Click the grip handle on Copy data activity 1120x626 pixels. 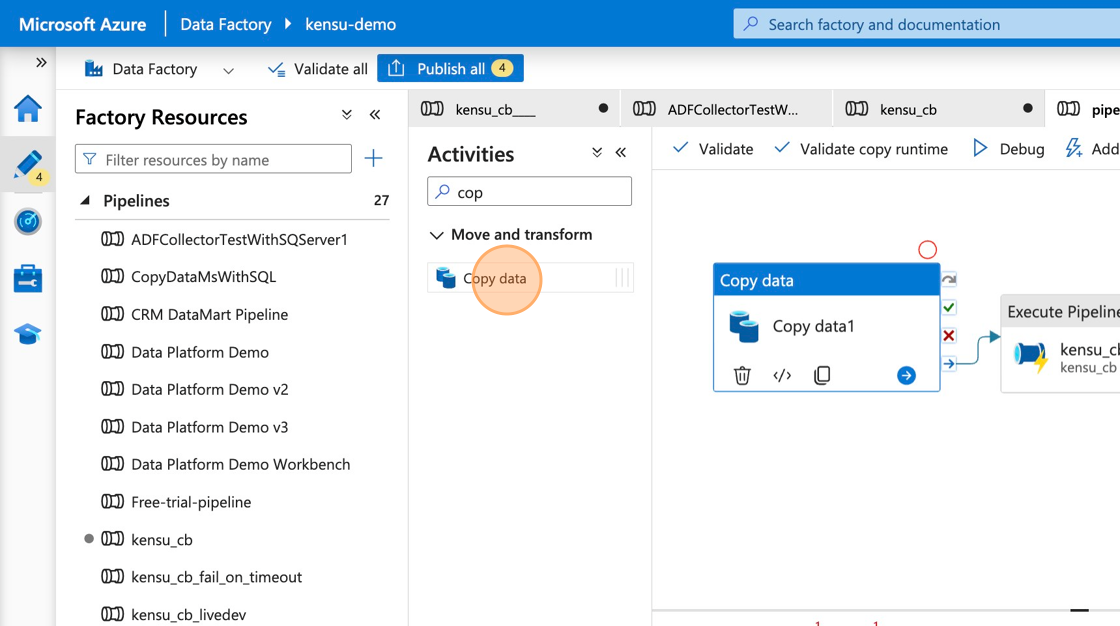[622, 278]
